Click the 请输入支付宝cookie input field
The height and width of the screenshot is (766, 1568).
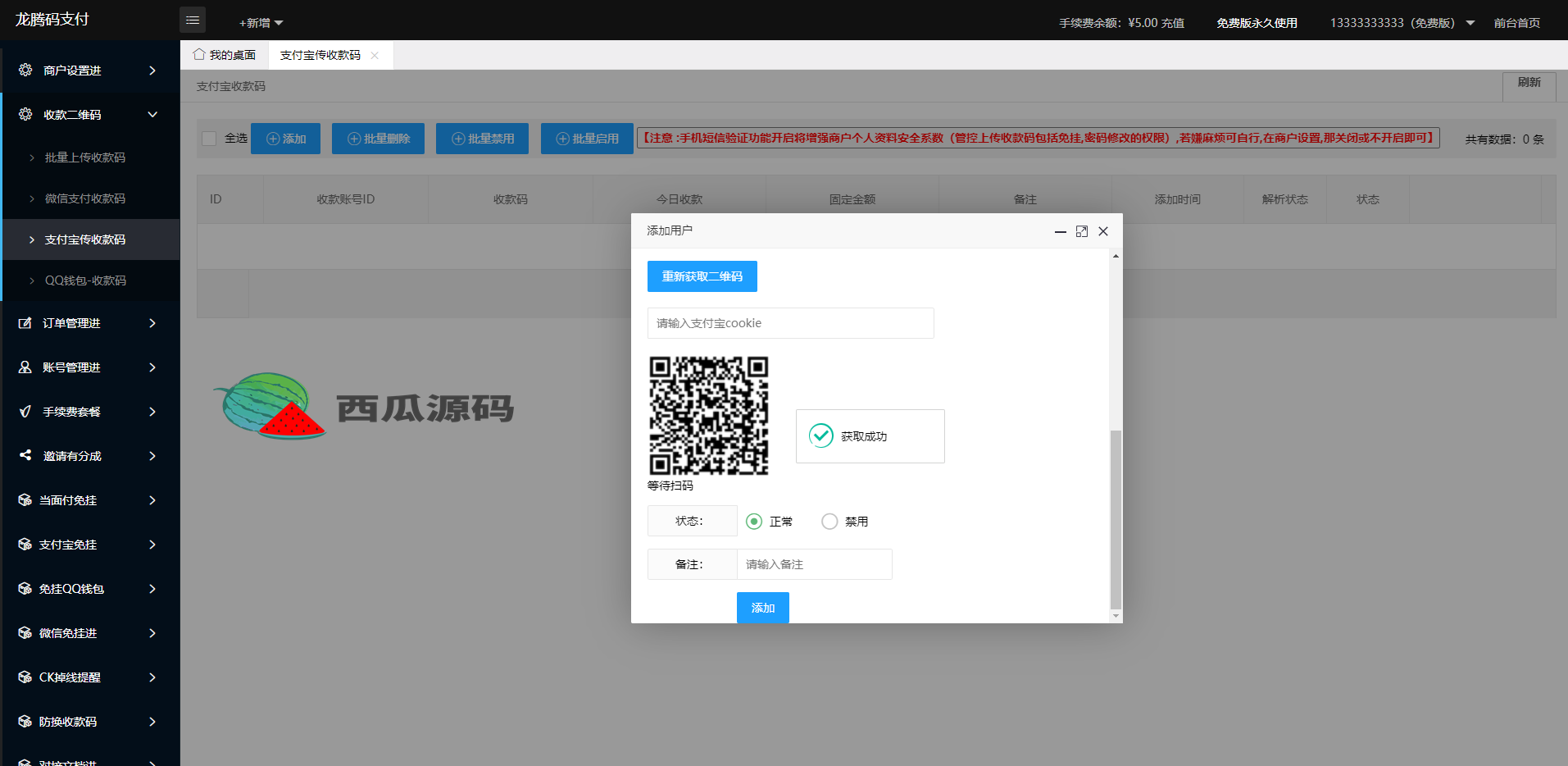coord(791,323)
